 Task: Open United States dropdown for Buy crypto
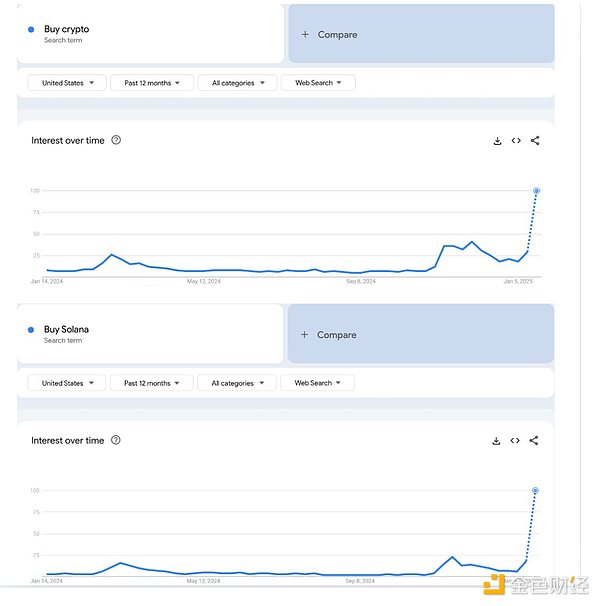(67, 83)
